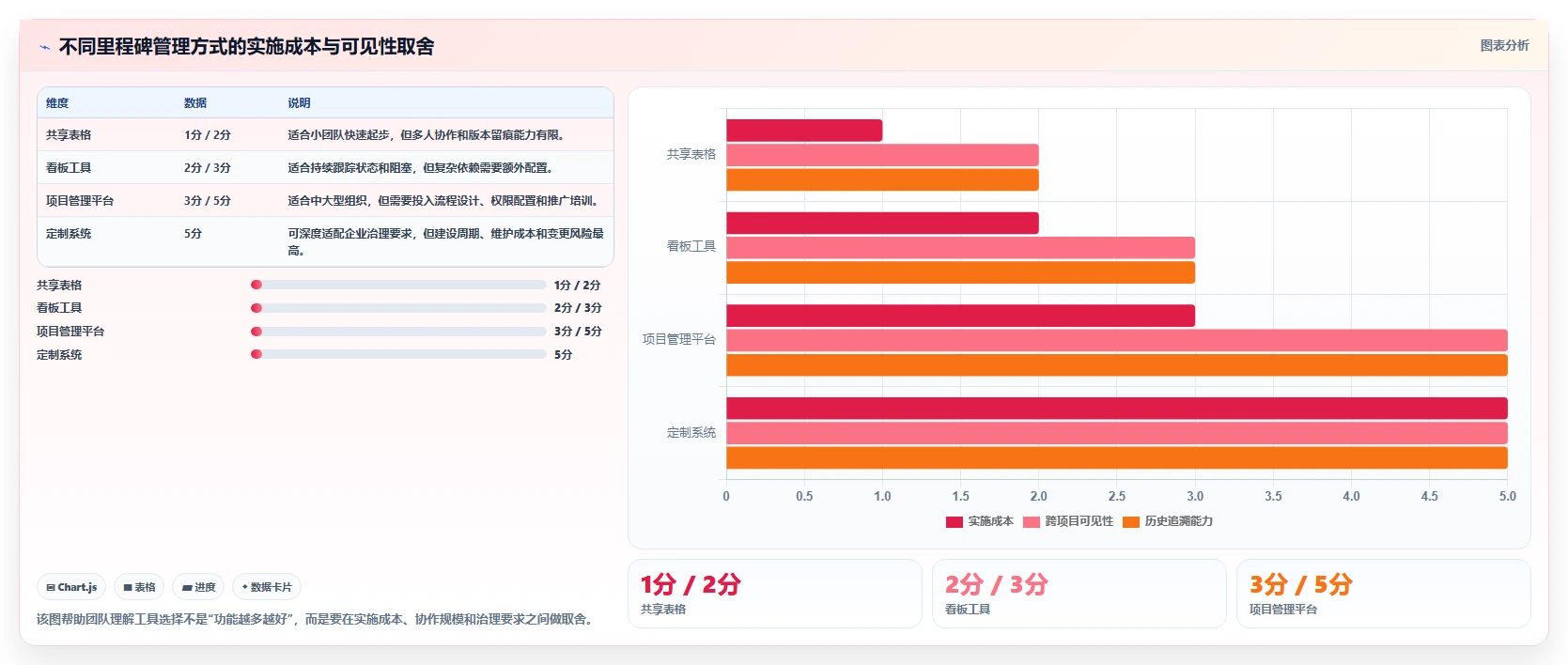Click table value 1分 / 2分
Image resolution: width=1568 pixels, height=665 pixels.
(x=208, y=135)
